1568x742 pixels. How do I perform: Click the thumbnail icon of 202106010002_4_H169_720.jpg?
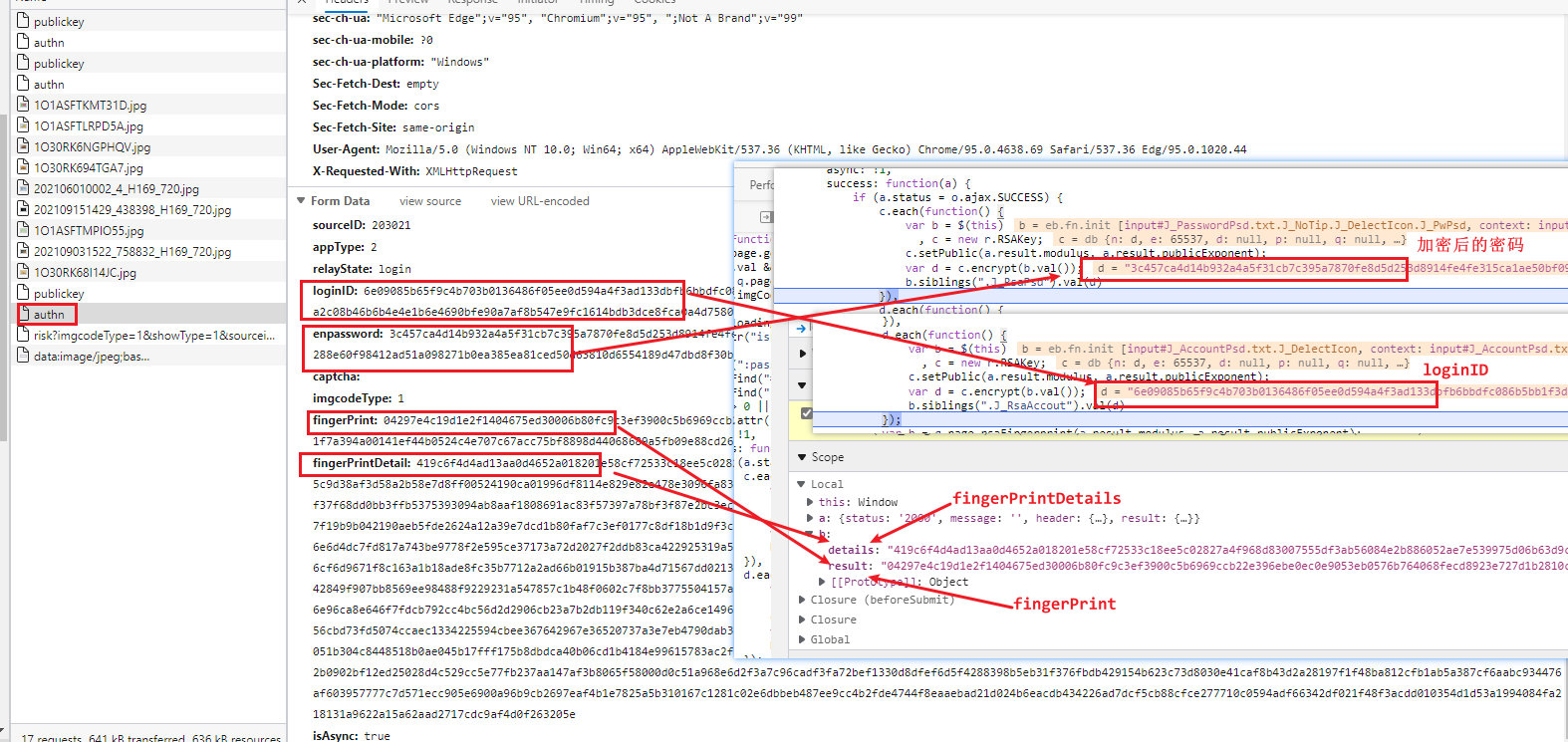tap(23, 188)
